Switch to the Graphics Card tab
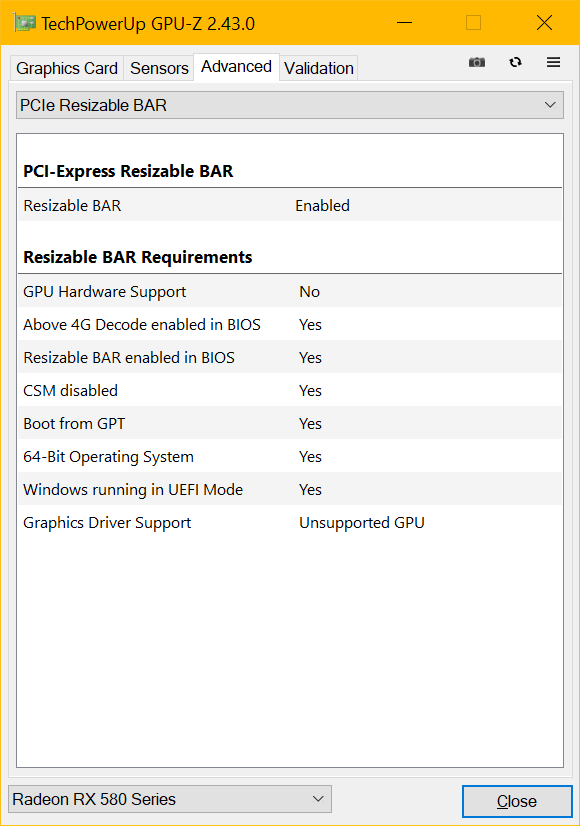The image size is (580, 826). [x=67, y=68]
